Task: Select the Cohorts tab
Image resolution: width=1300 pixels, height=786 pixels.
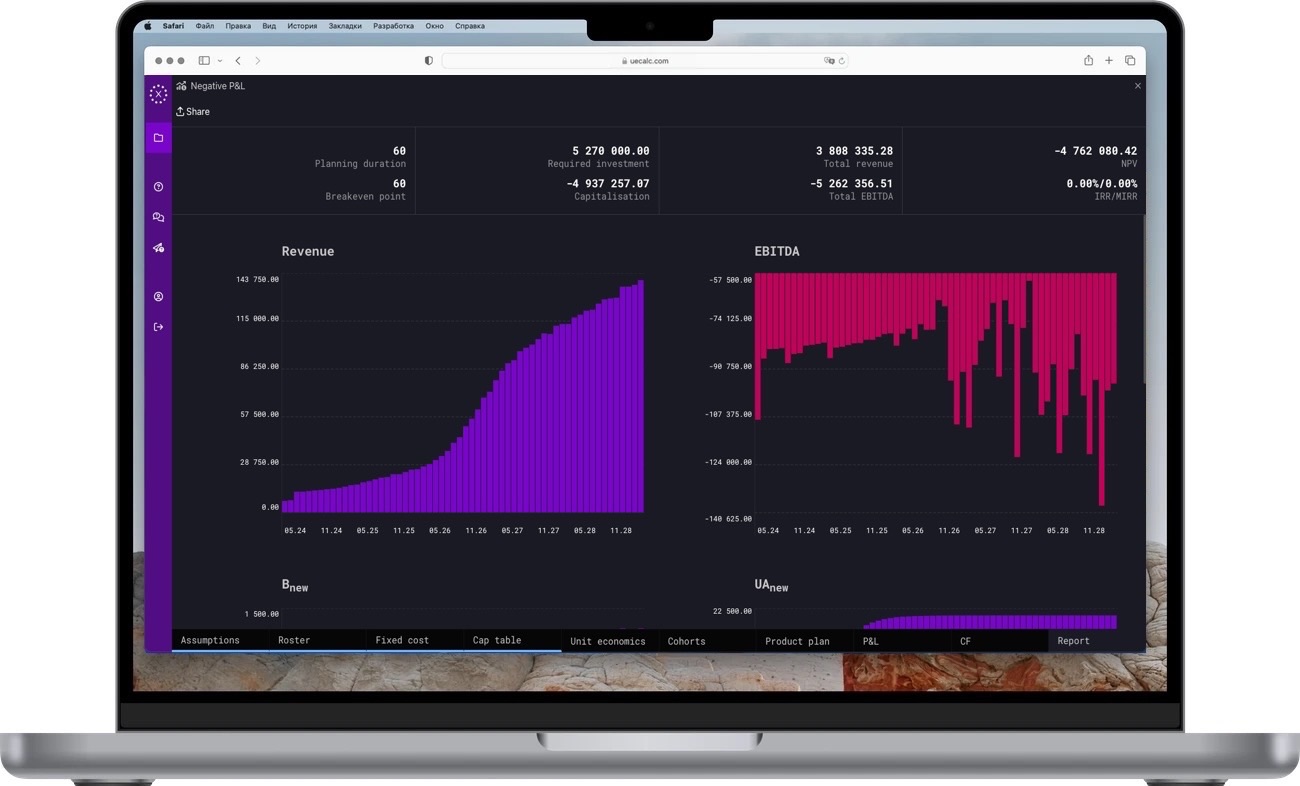Action: pos(686,641)
